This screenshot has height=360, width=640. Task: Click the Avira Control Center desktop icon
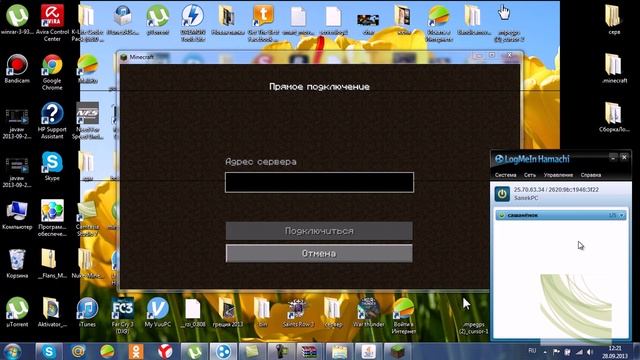[52, 22]
